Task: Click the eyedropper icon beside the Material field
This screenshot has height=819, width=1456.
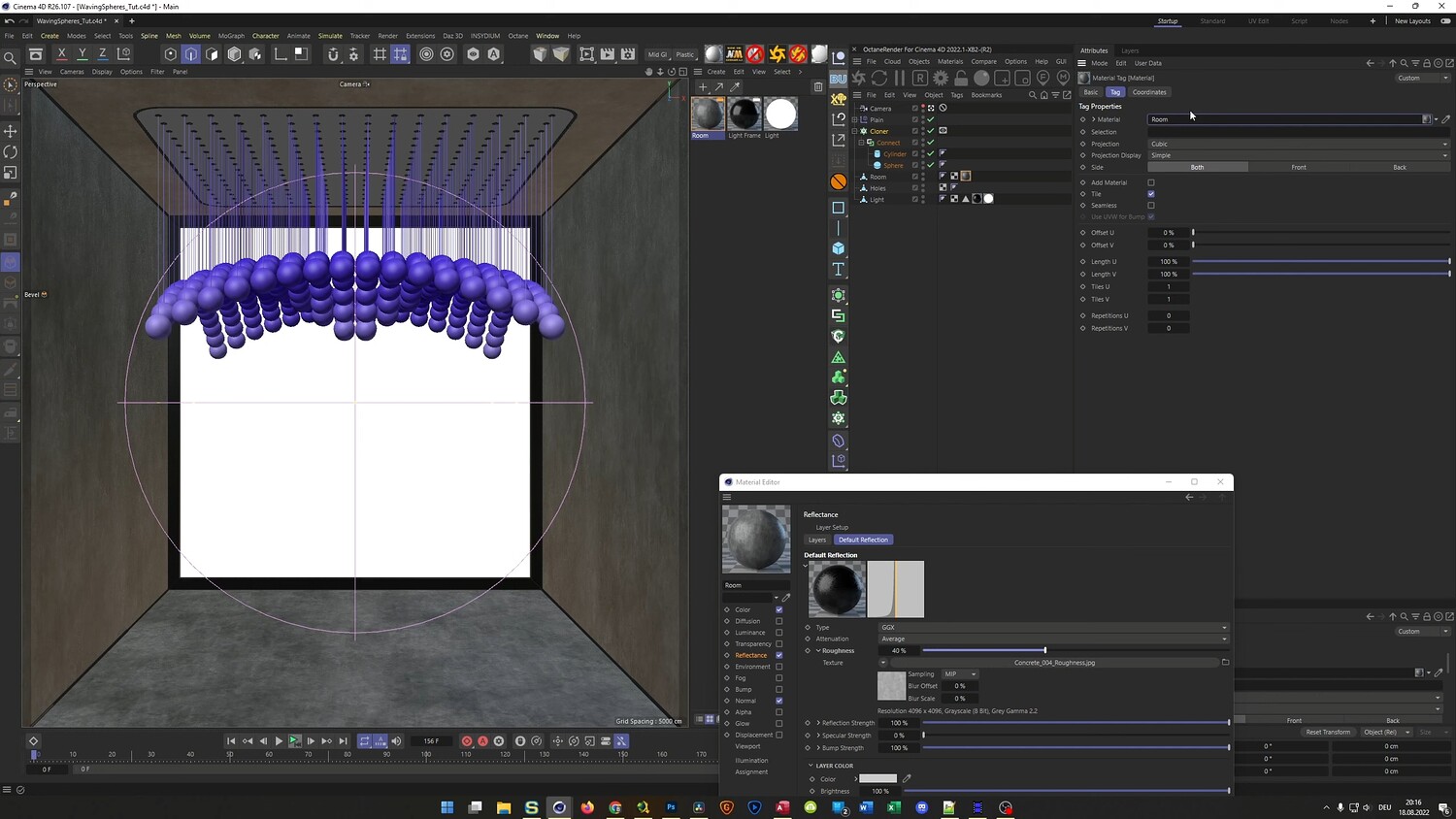Action: pyautogui.click(x=1446, y=119)
